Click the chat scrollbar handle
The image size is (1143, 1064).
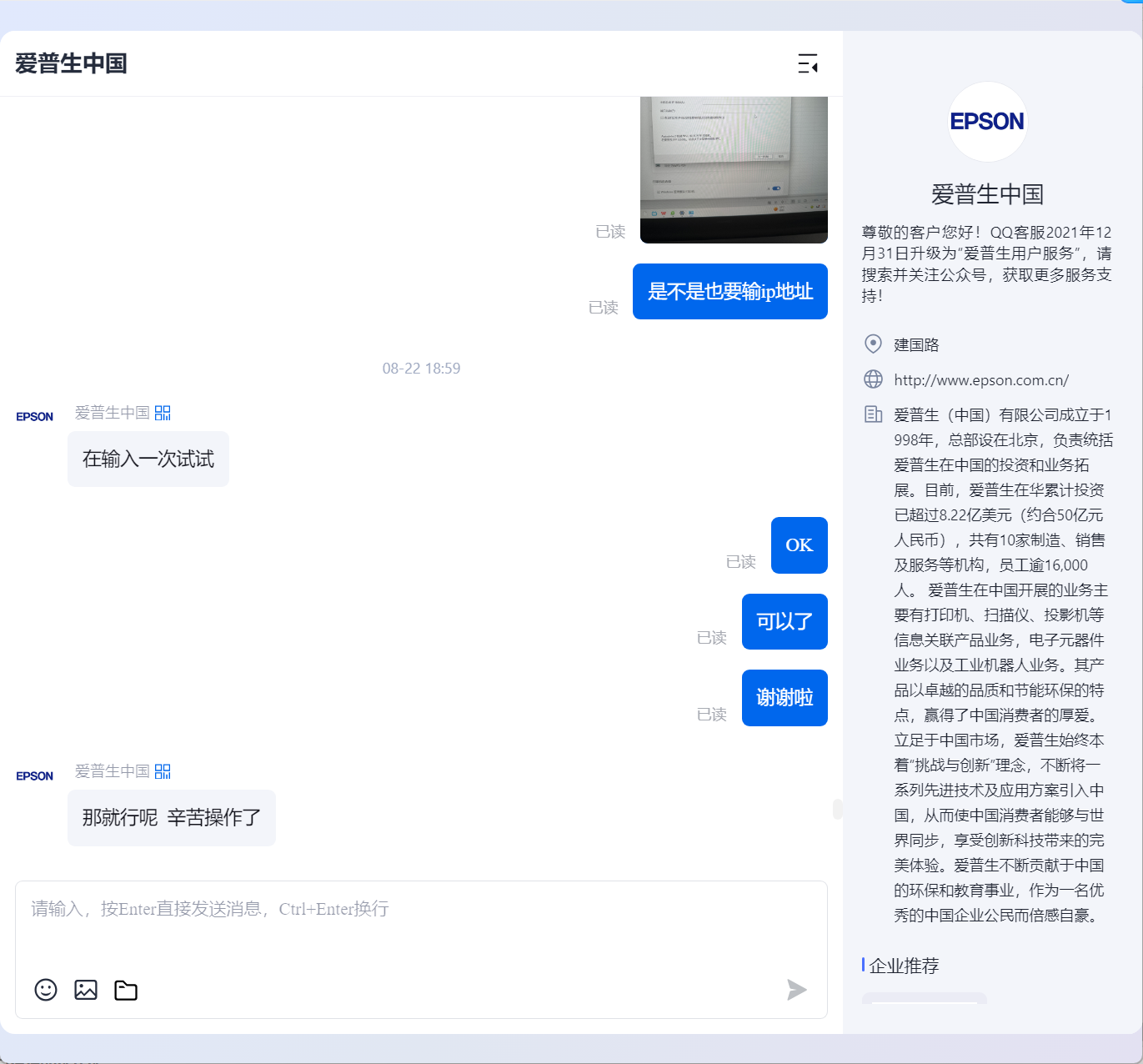coord(837,809)
